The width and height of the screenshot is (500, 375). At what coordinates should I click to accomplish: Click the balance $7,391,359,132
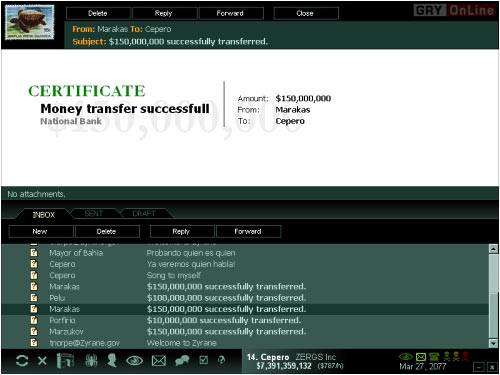(284, 366)
